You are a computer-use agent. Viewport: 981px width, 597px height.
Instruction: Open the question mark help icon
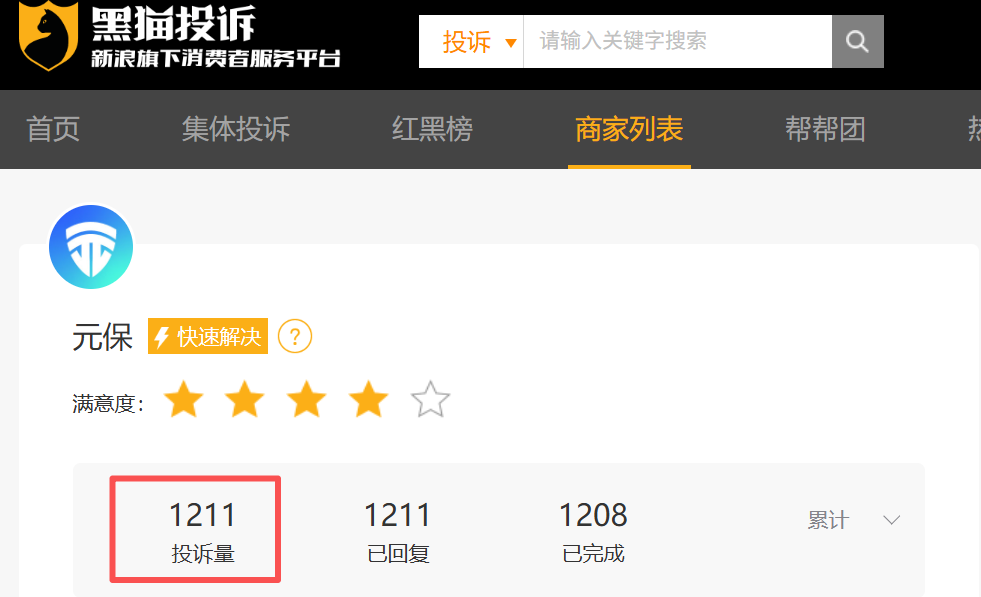295,337
